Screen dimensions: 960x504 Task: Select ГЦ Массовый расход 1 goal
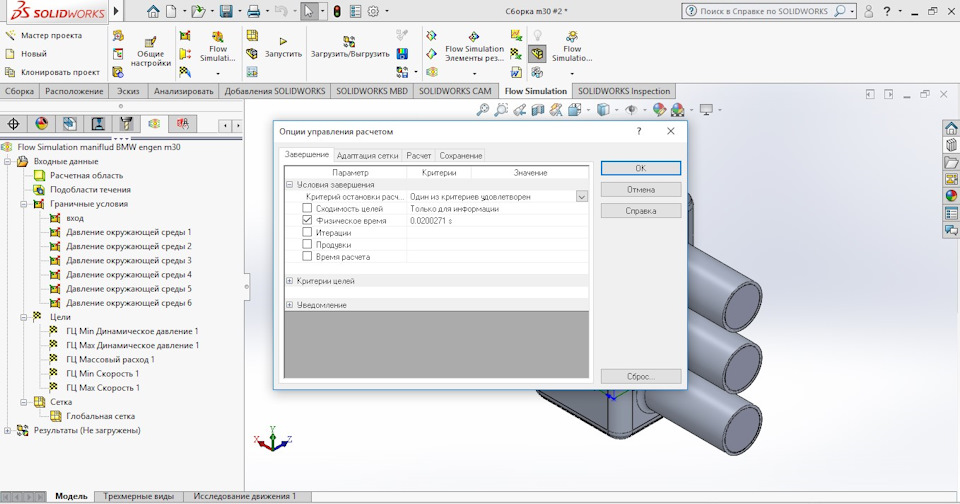pos(110,360)
